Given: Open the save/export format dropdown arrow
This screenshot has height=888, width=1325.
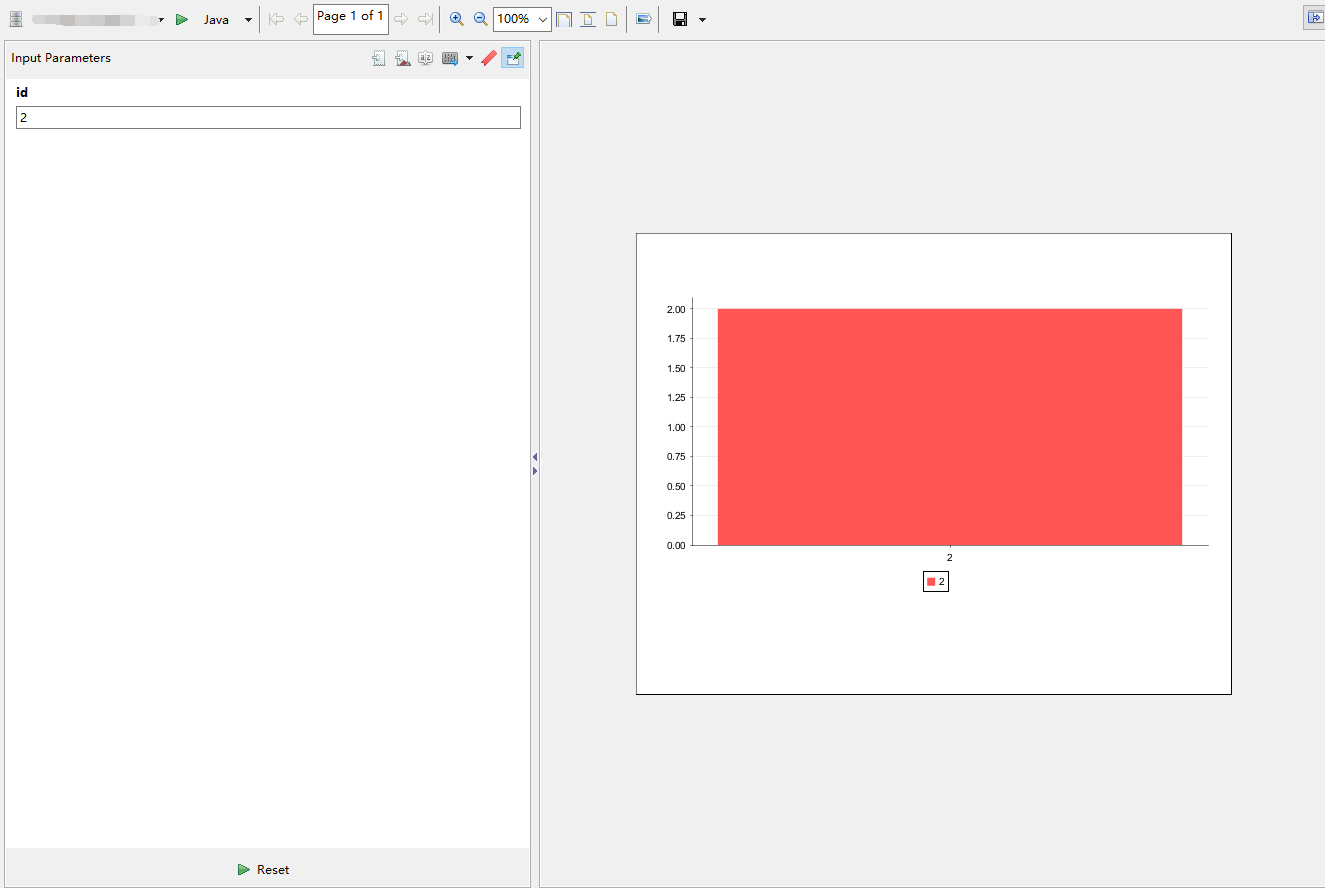Looking at the screenshot, I should [702, 20].
